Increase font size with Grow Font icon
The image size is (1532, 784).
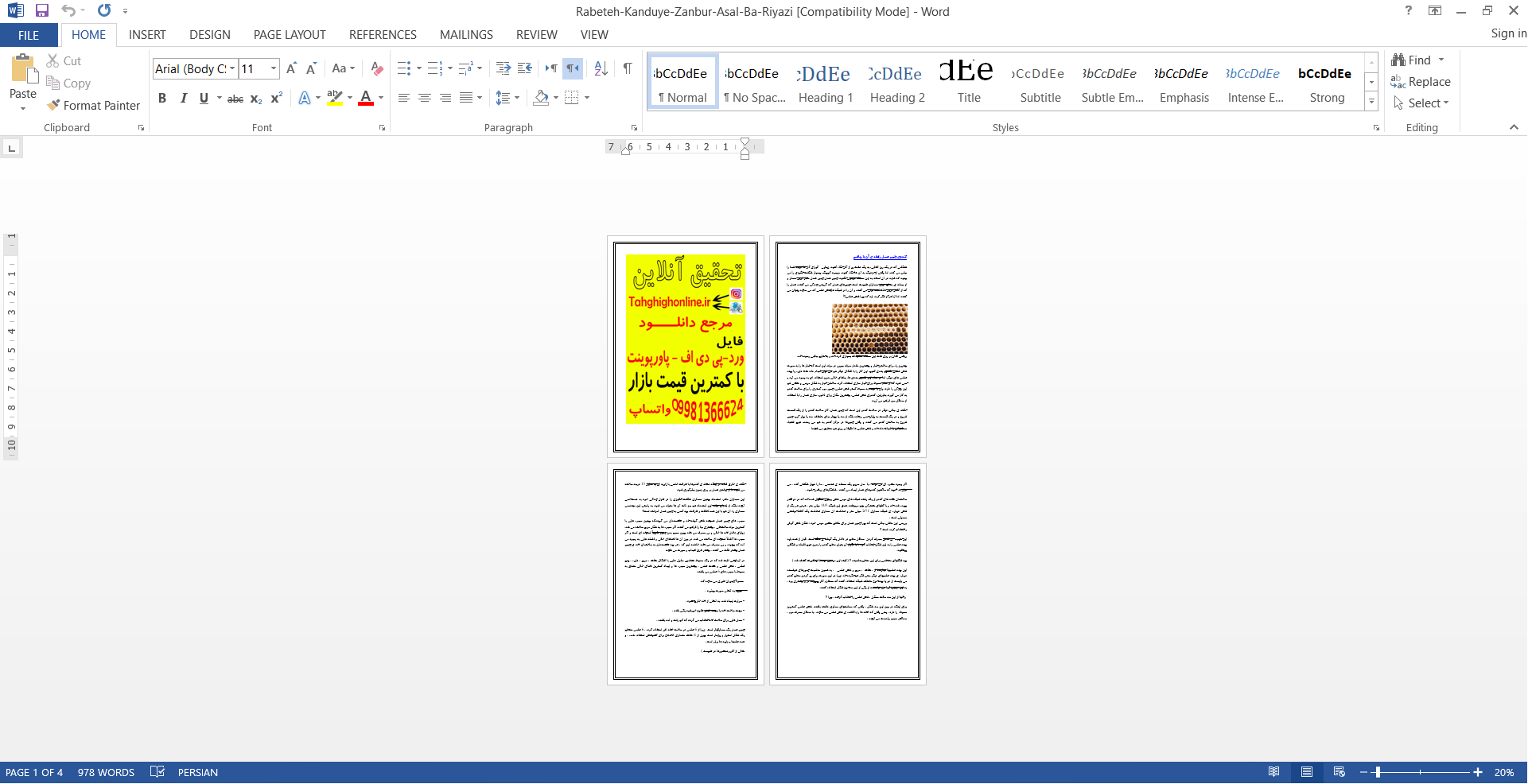[291, 69]
